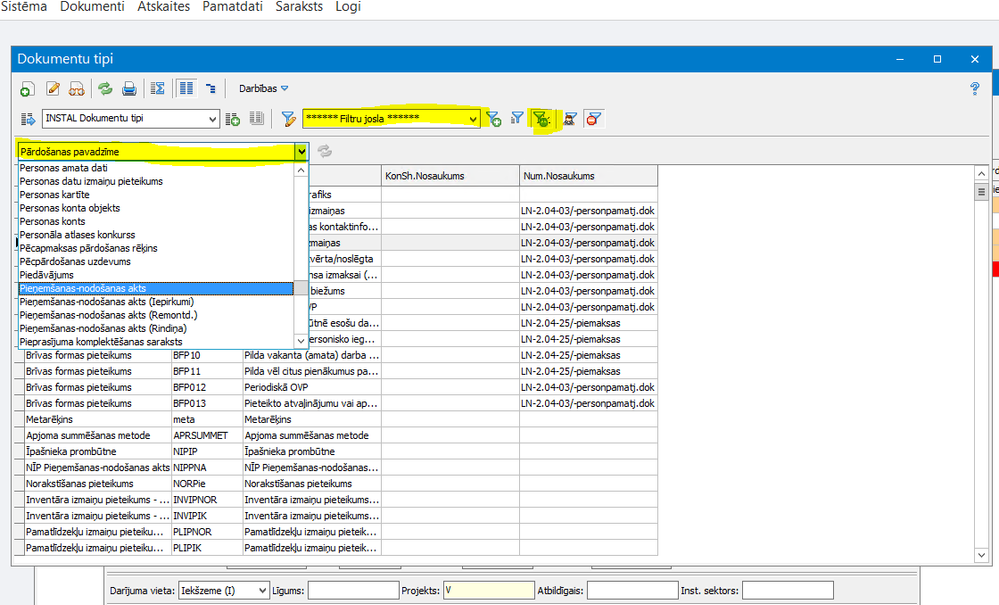Click the new document icon
This screenshot has width=999, height=605.
(x=28, y=89)
